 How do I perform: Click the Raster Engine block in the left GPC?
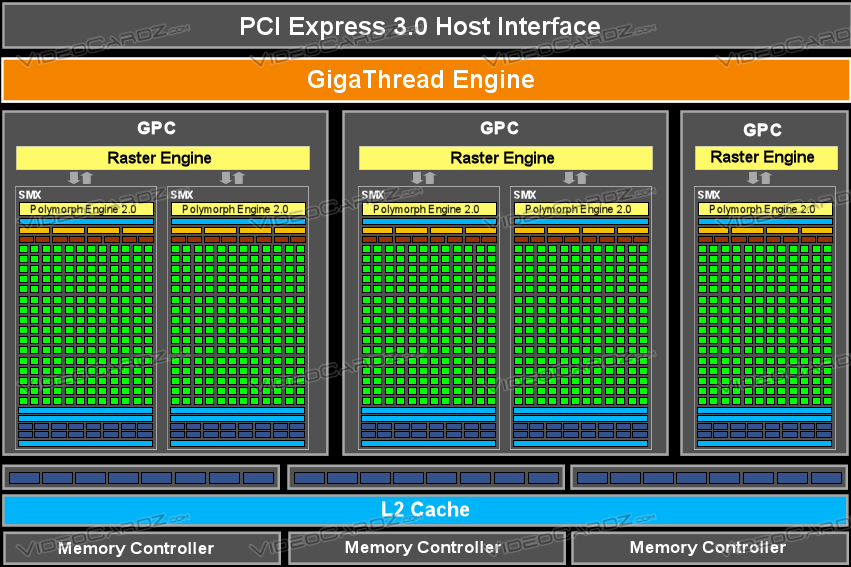pyautogui.click(x=162, y=158)
